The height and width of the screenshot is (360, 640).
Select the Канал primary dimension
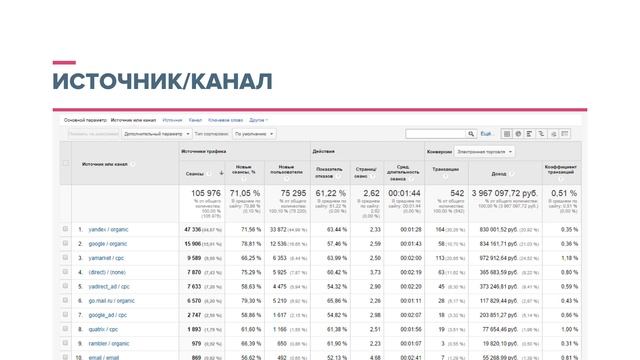(x=195, y=120)
